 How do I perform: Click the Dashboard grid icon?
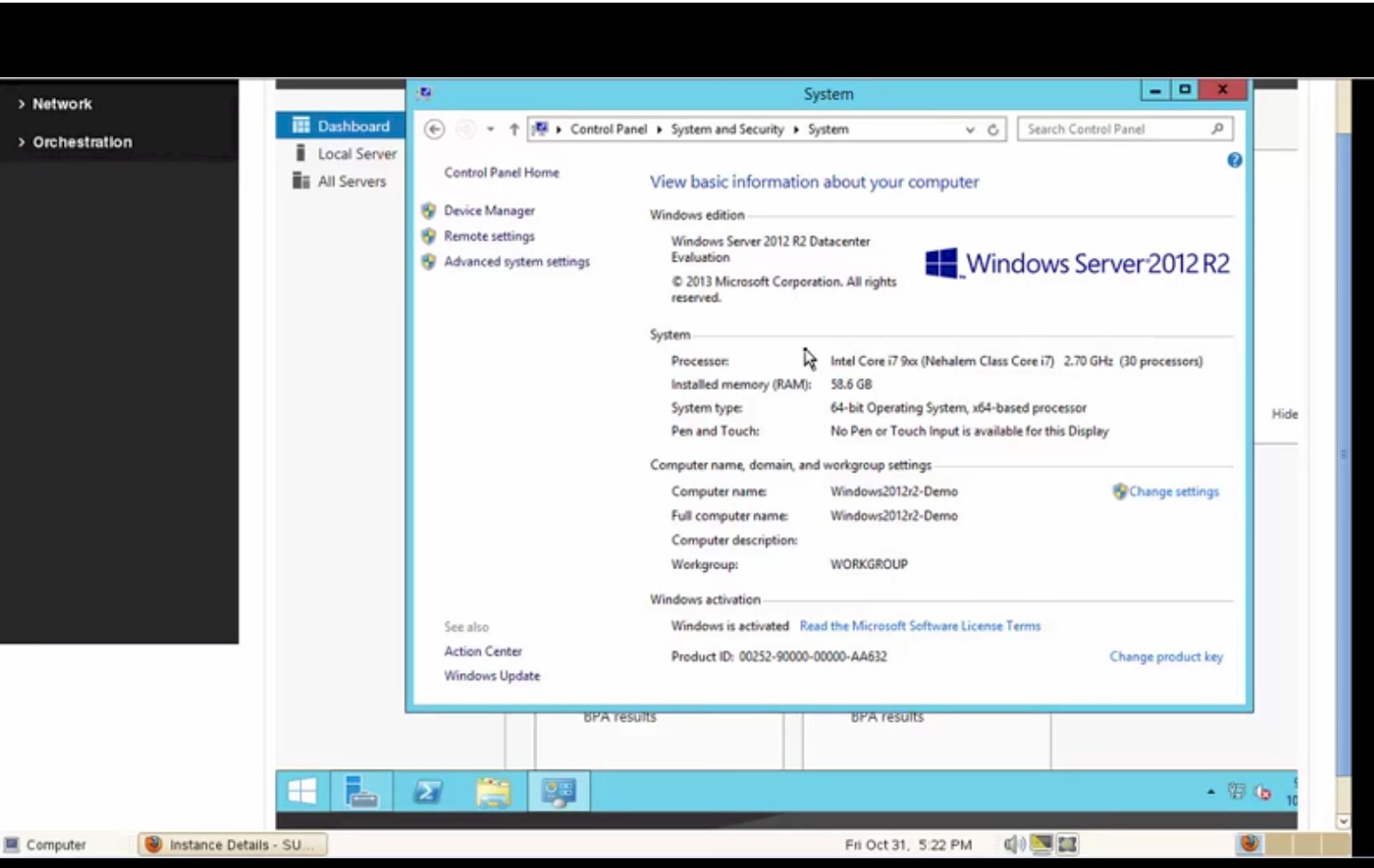(x=301, y=125)
